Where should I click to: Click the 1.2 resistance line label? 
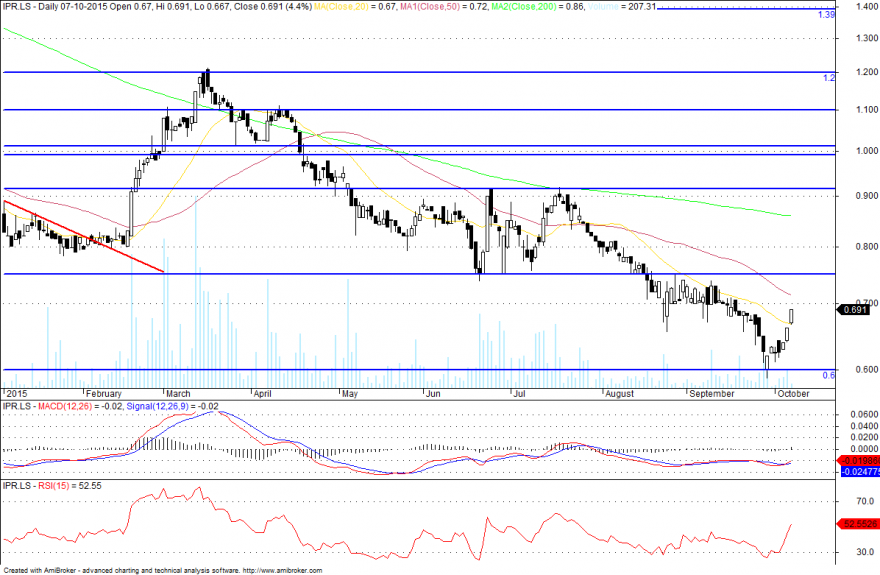pos(829,78)
